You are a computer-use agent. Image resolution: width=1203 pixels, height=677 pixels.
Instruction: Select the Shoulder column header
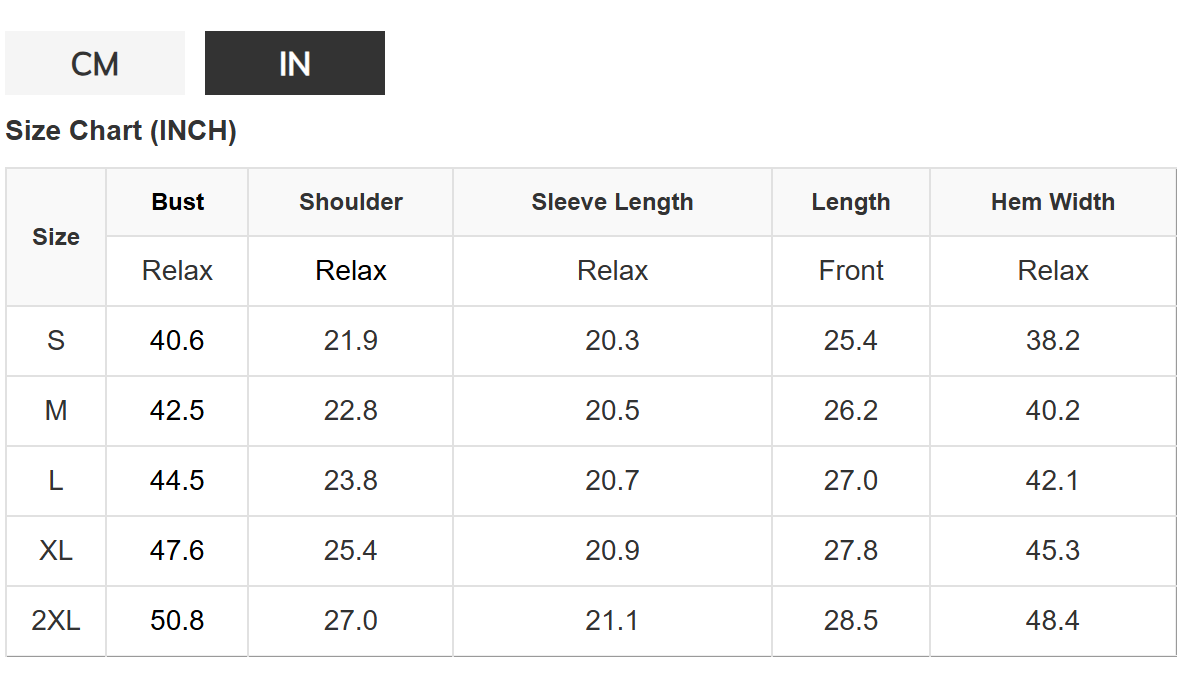point(350,202)
